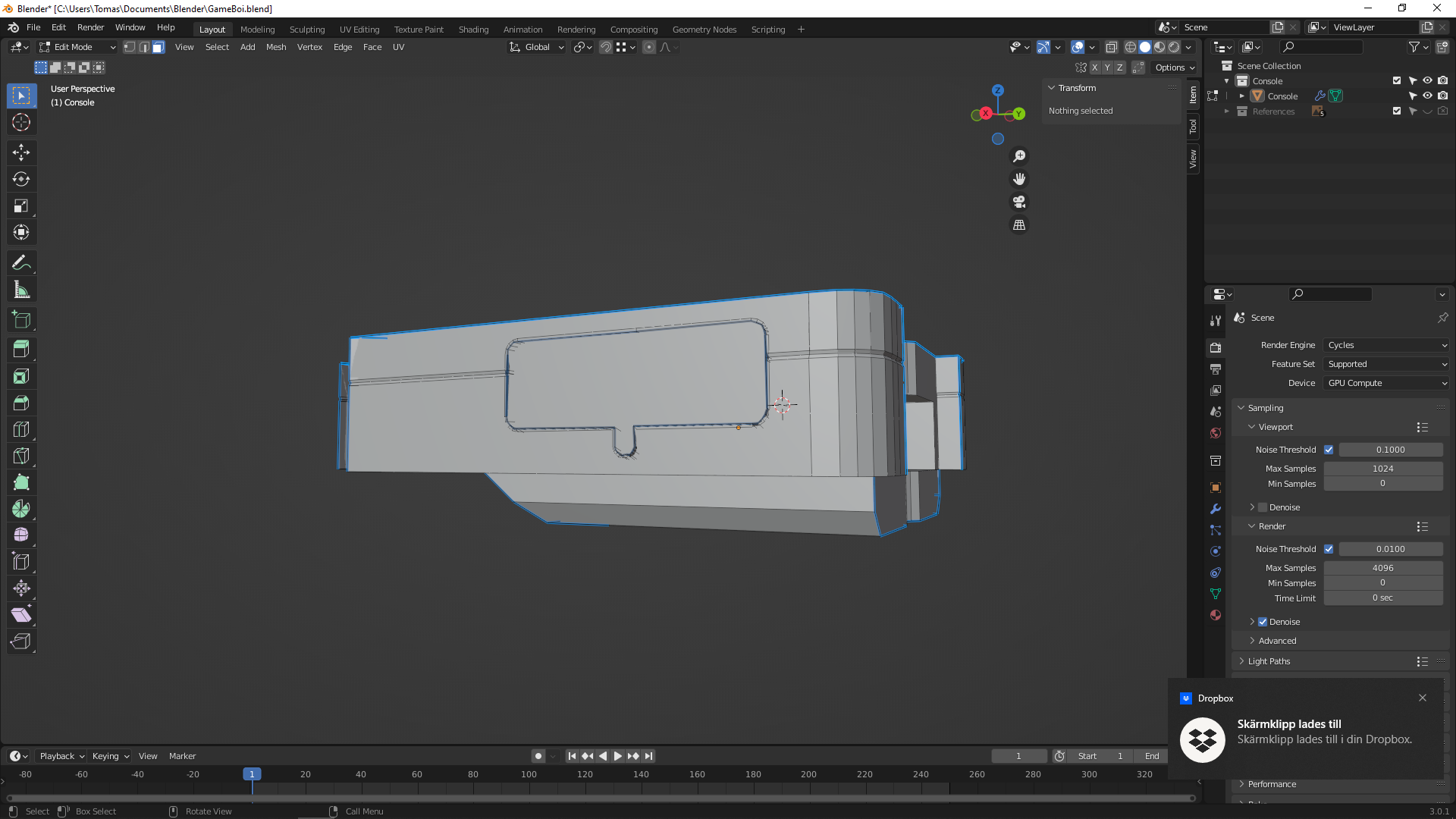The height and width of the screenshot is (819, 1456).
Task: Uncheck the Render Denoise checkbox
Action: (1263, 622)
